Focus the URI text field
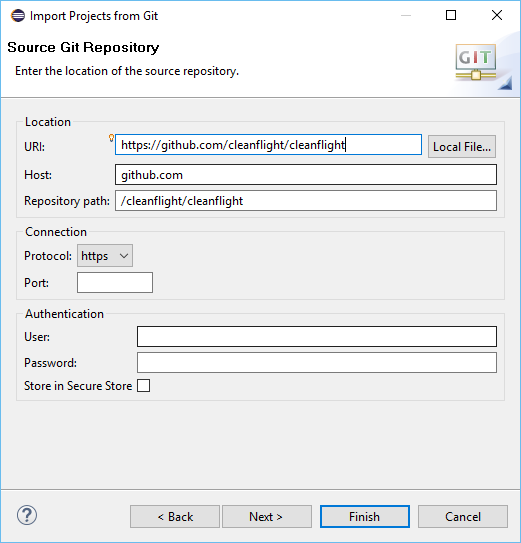Viewport: 521px width, 543px height. click(268, 144)
